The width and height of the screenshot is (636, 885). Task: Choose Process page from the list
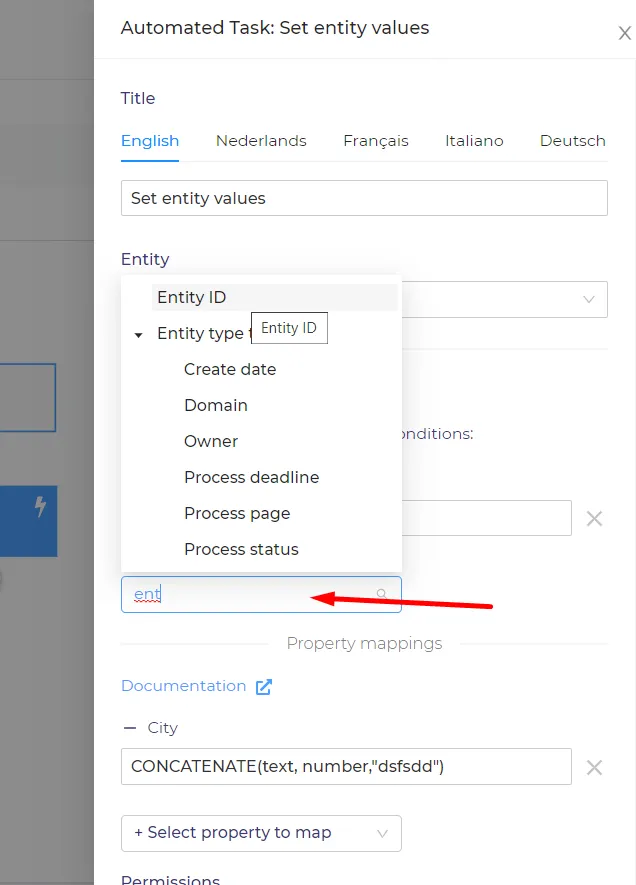pos(236,514)
